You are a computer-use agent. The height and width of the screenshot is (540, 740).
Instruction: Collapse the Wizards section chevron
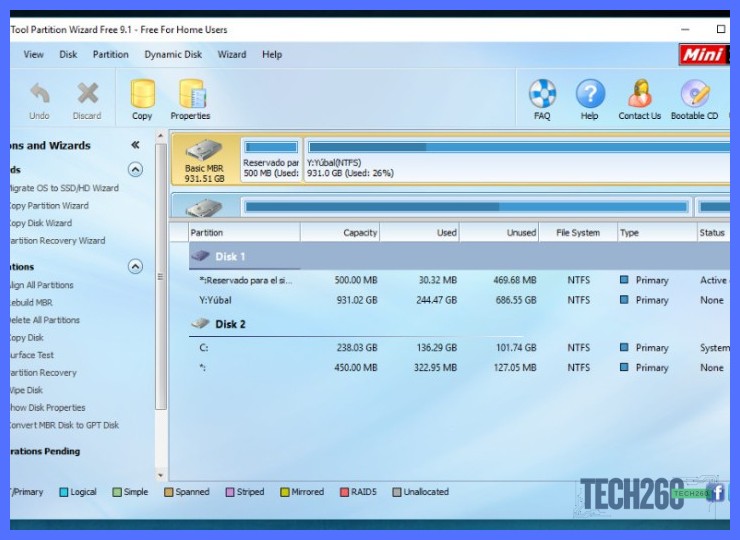[135, 169]
